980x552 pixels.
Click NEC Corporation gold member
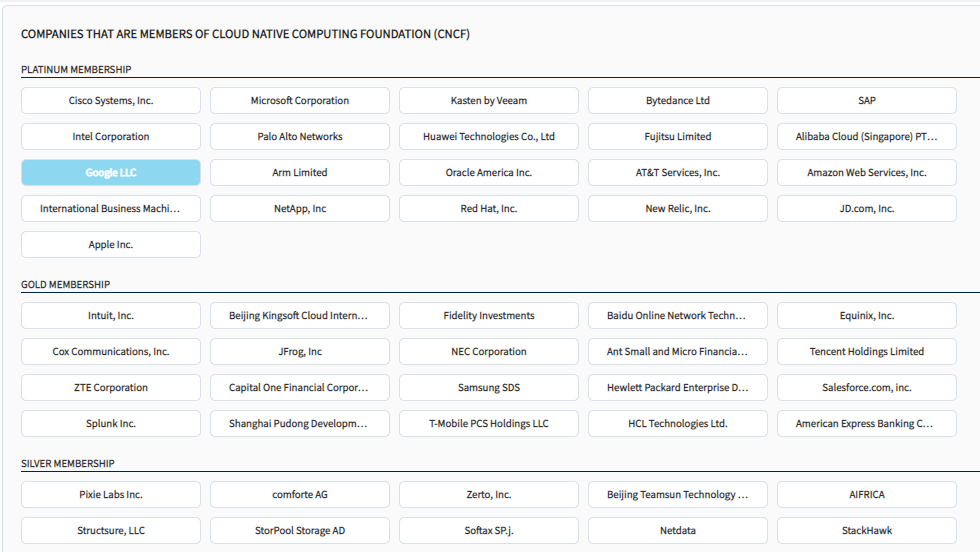click(489, 351)
